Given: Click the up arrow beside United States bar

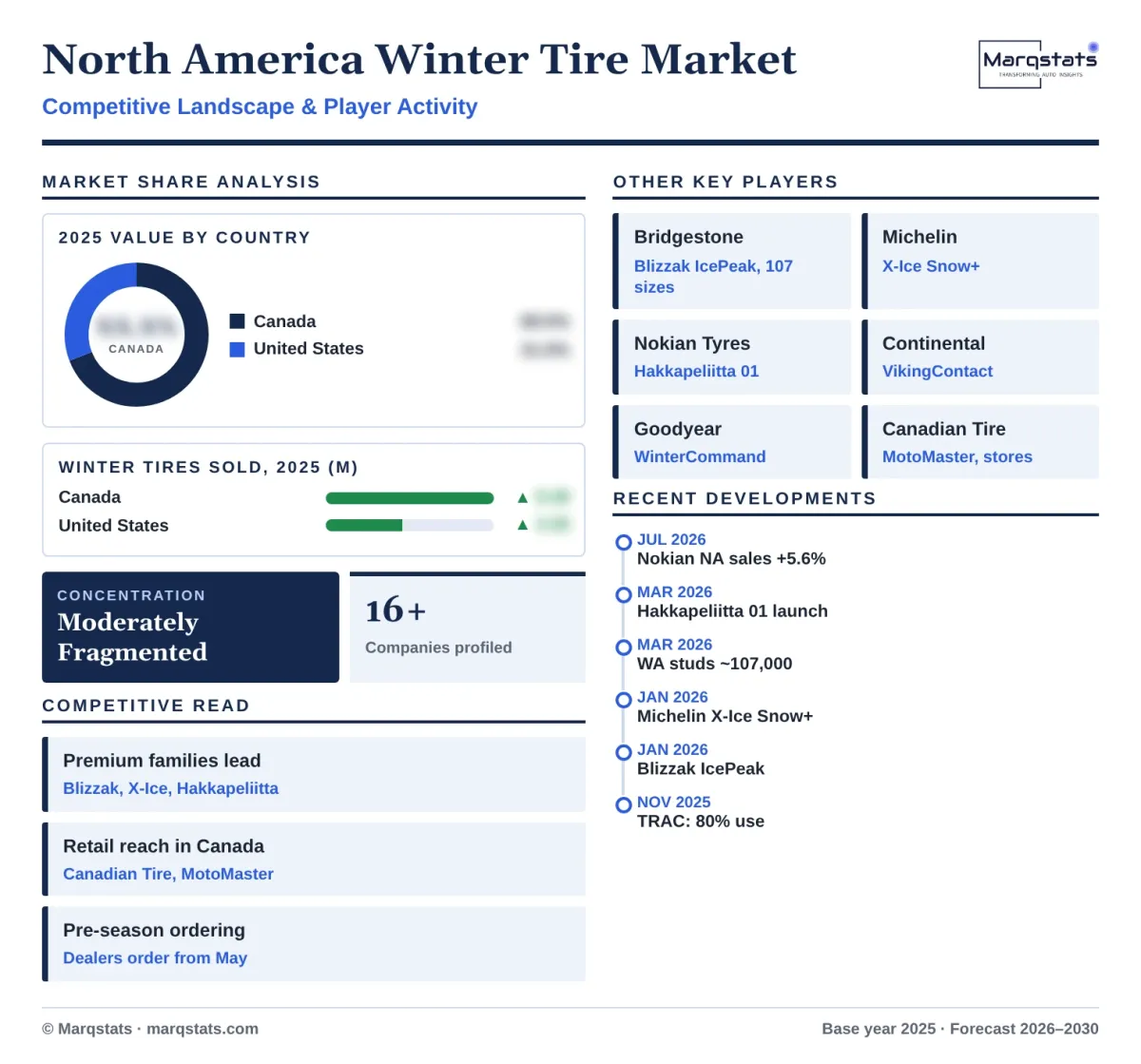Looking at the screenshot, I should (522, 525).
